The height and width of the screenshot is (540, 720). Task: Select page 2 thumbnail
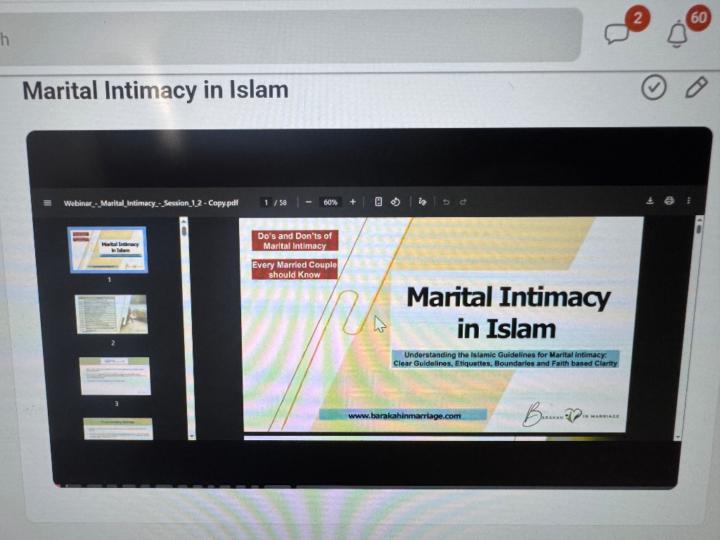tap(112, 315)
